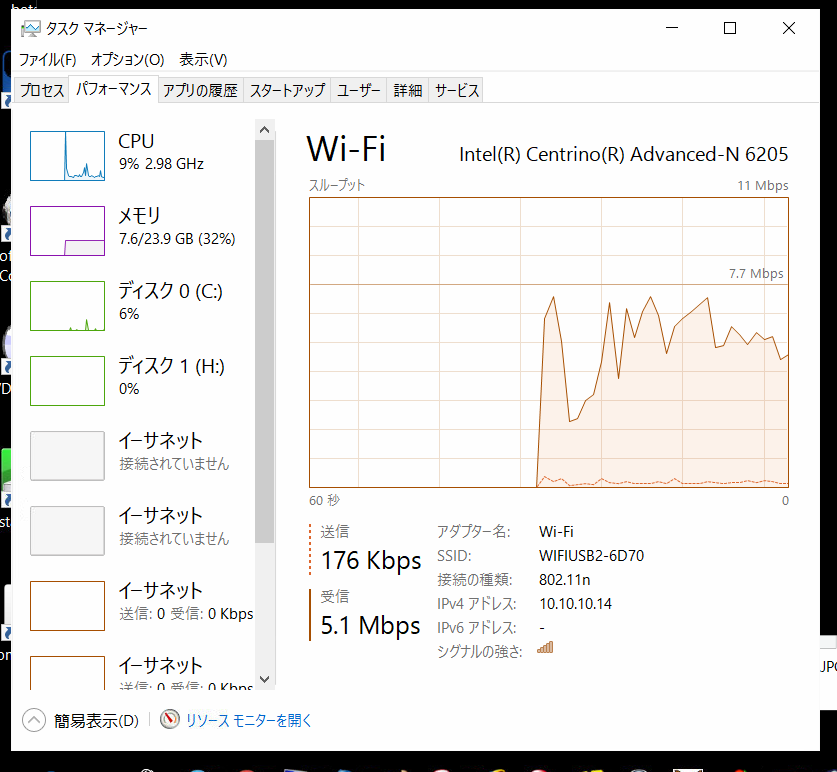
Task: Click the signal strength bars icon
Action: click(x=546, y=648)
